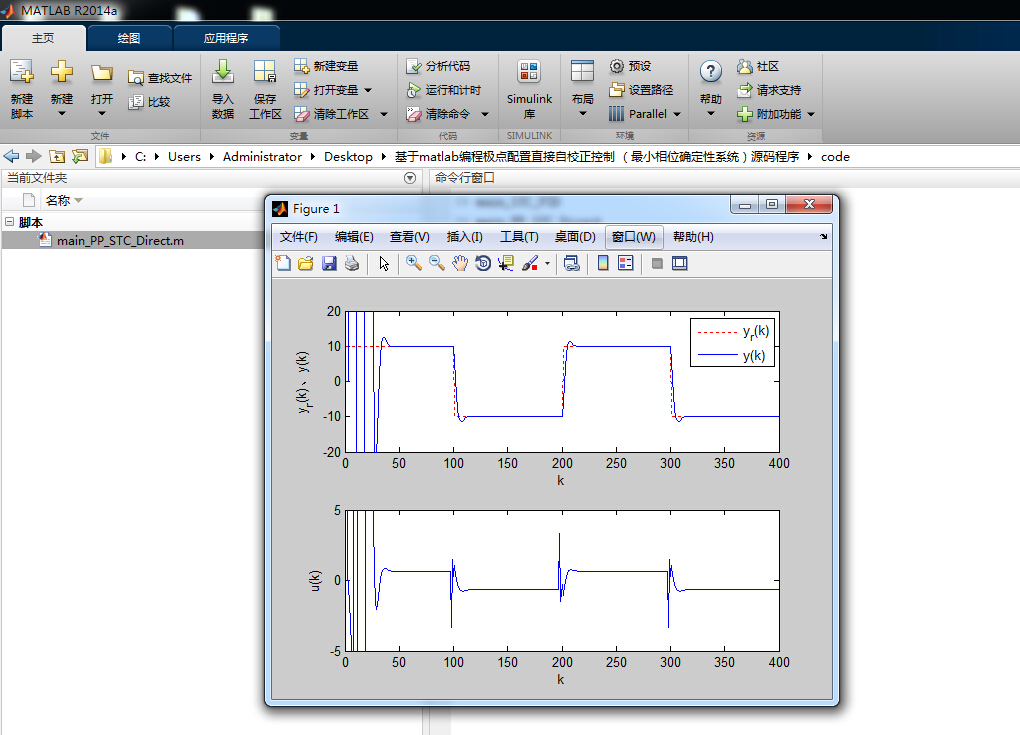This screenshot has width=1020, height=735.
Task: Open the 插入(I) menu in Figure 1
Action: pos(464,237)
